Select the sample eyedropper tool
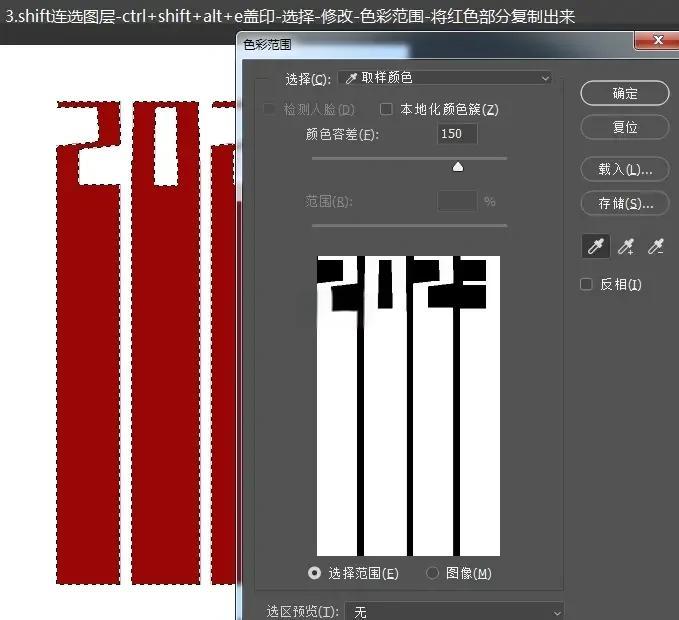Screen dimensions: 679x620 595,246
